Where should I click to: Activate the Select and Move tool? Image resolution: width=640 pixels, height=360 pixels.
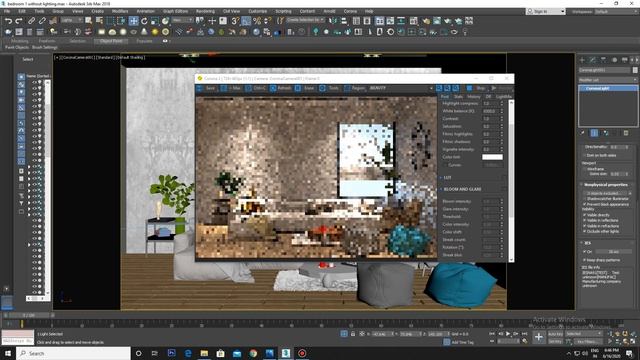(x=133, y=20)
